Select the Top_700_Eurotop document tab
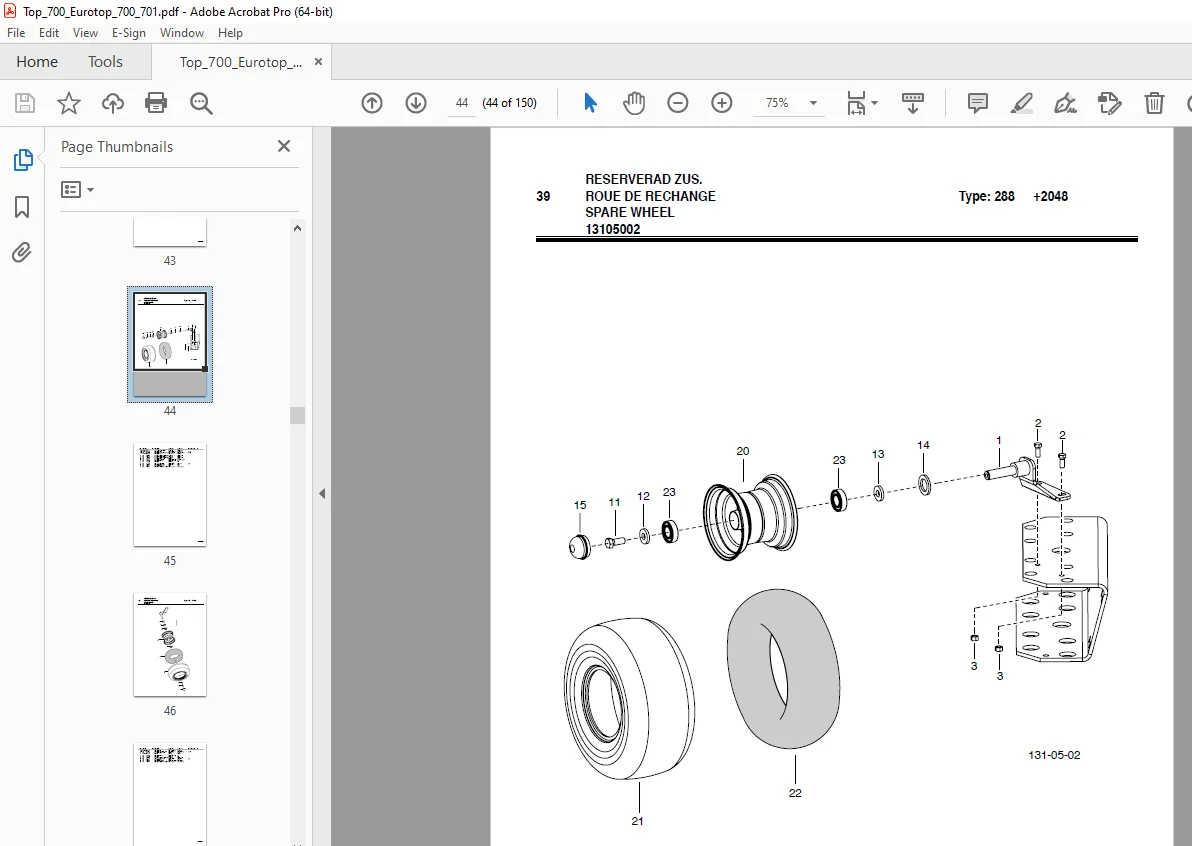 [x=240, y=62]
